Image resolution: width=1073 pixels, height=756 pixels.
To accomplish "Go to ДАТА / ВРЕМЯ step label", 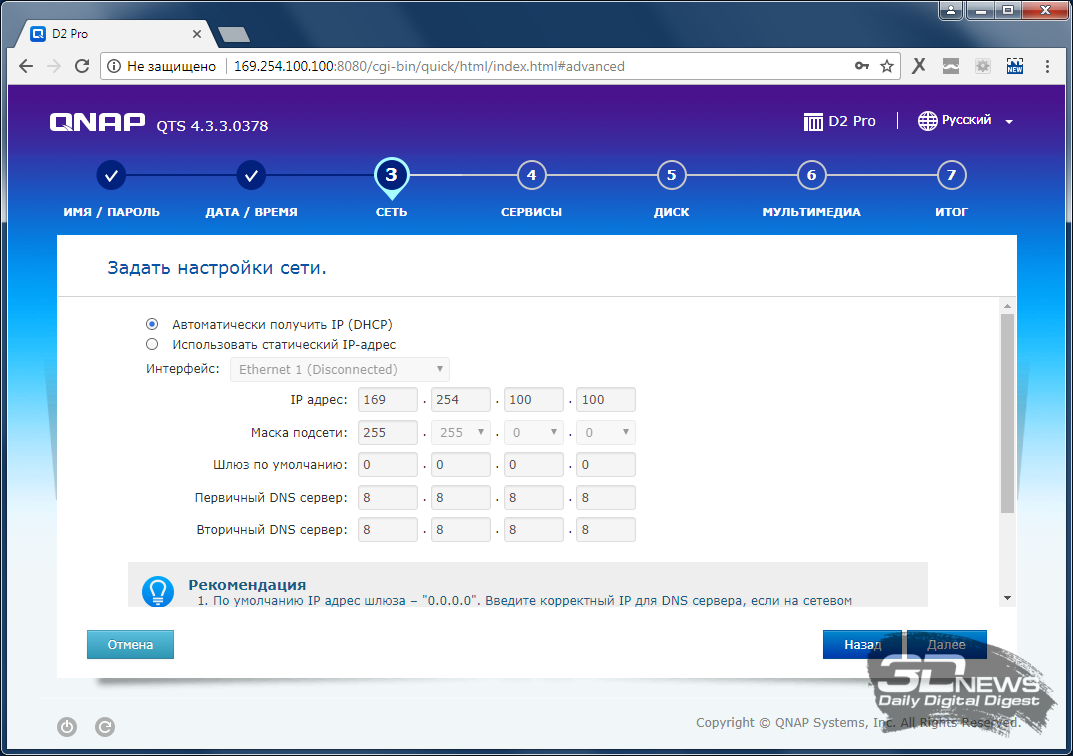I will point(251,212).
